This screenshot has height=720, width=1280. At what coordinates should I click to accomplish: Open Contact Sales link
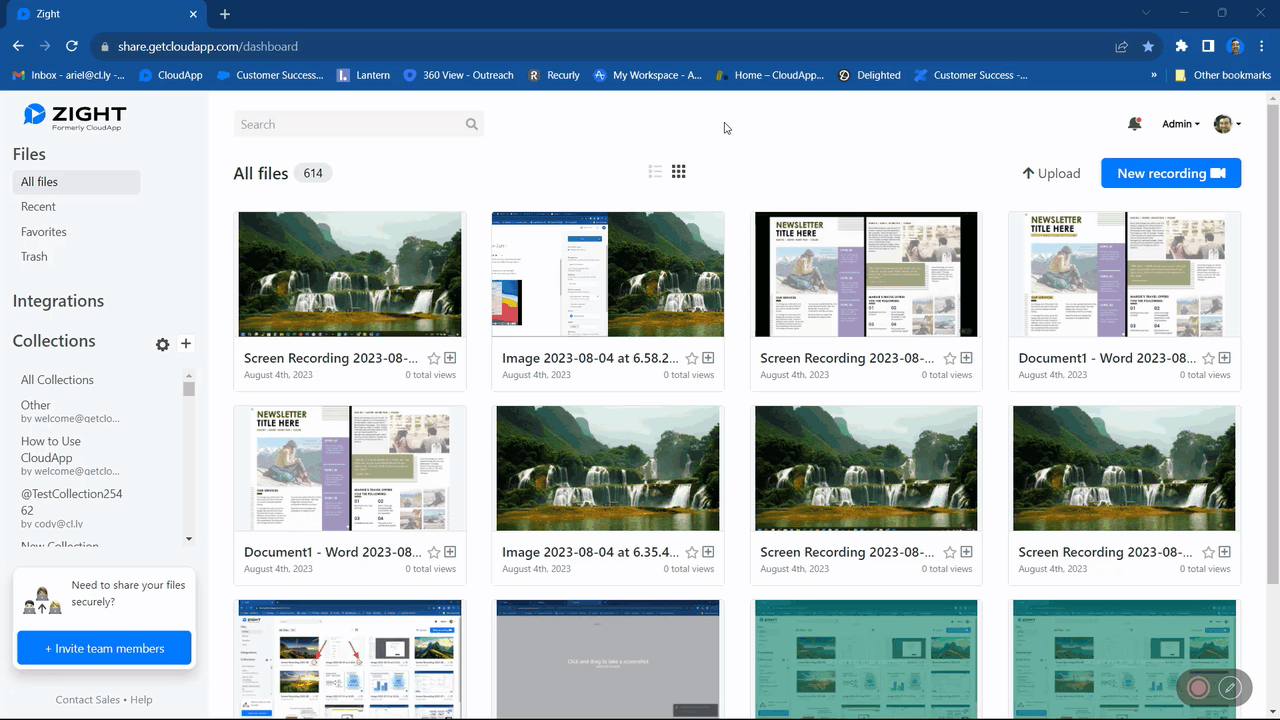point(87,700)
